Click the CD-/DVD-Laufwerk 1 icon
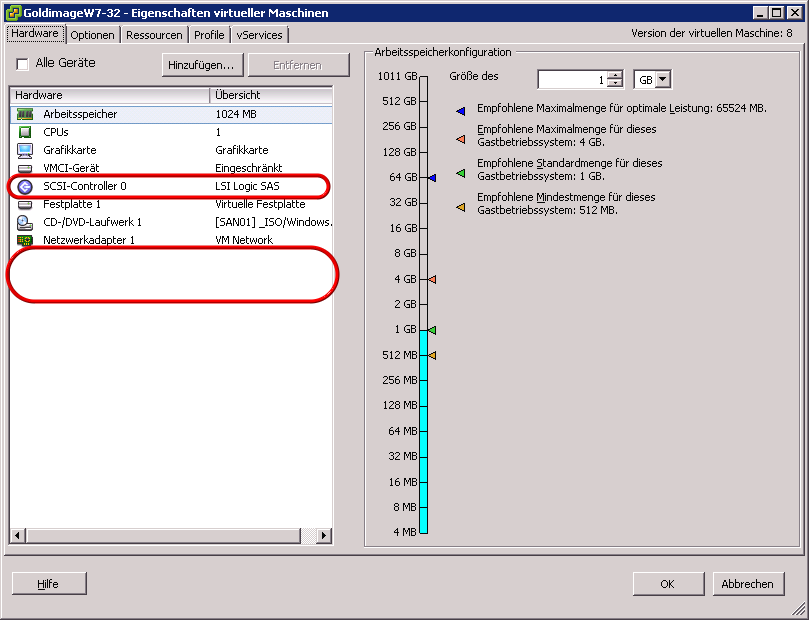This screenshot has height=620, width=809. point(25,222)
